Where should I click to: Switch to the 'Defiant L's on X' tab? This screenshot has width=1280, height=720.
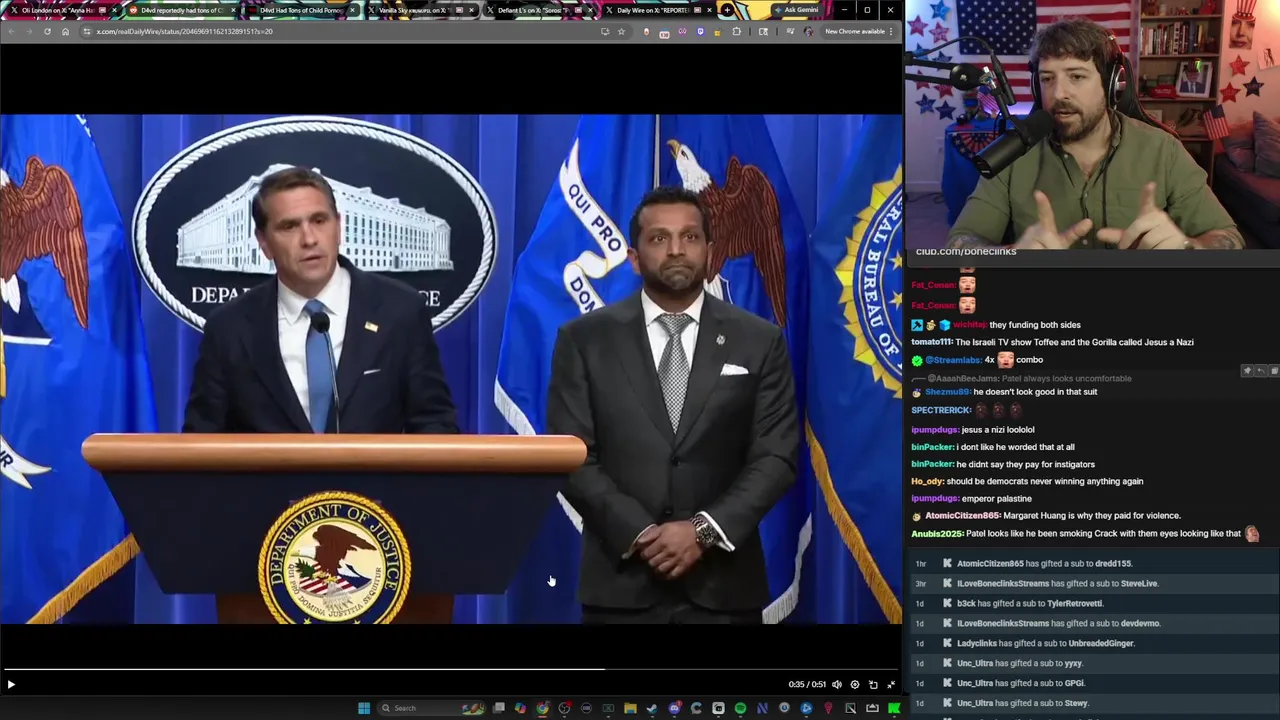[539, 10]
